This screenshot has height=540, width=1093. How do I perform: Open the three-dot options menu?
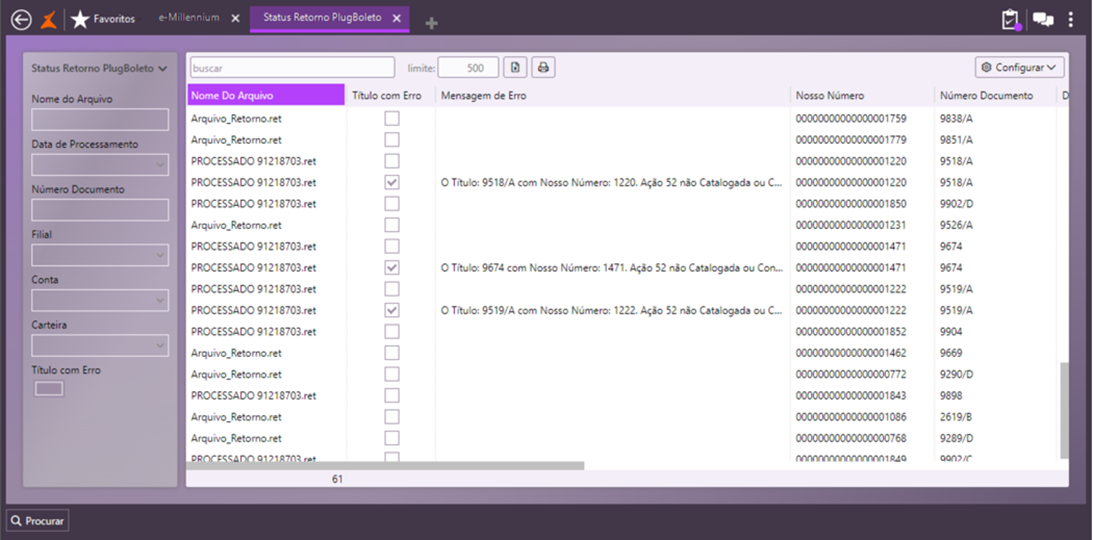[1071, 20]
